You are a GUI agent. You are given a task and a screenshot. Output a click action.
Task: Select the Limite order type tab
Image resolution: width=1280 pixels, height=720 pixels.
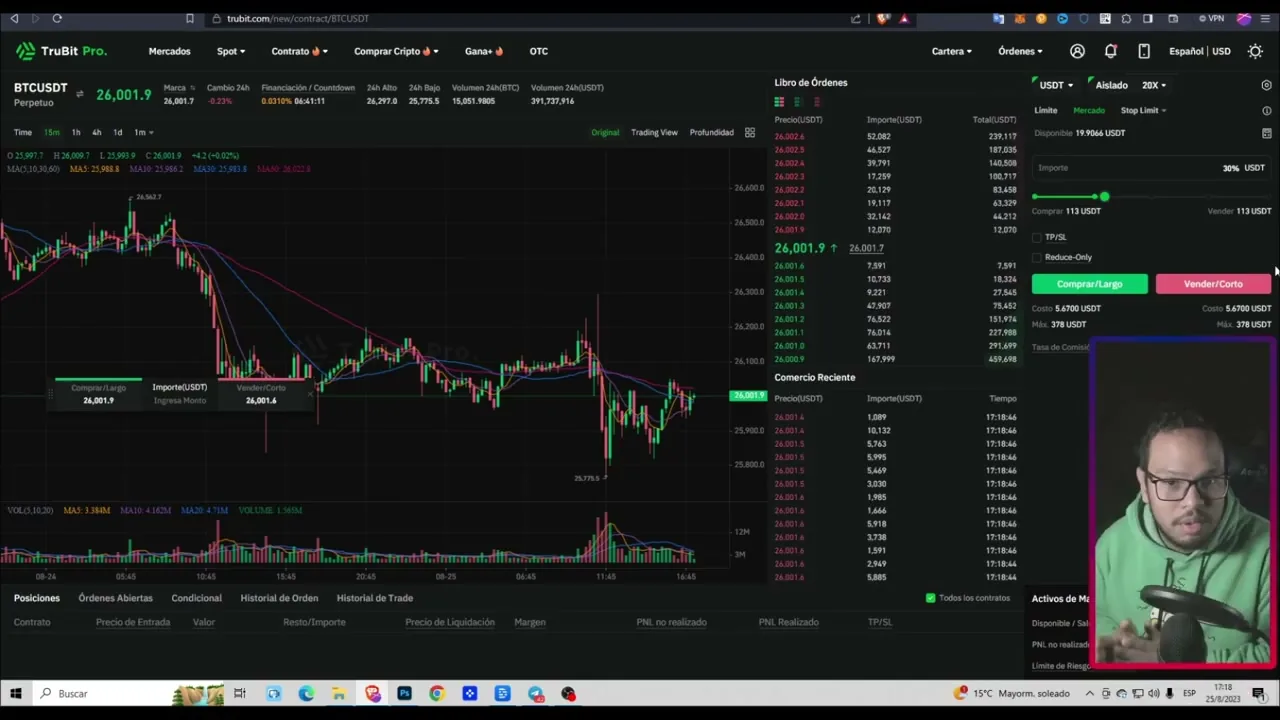coord(1046,111)
